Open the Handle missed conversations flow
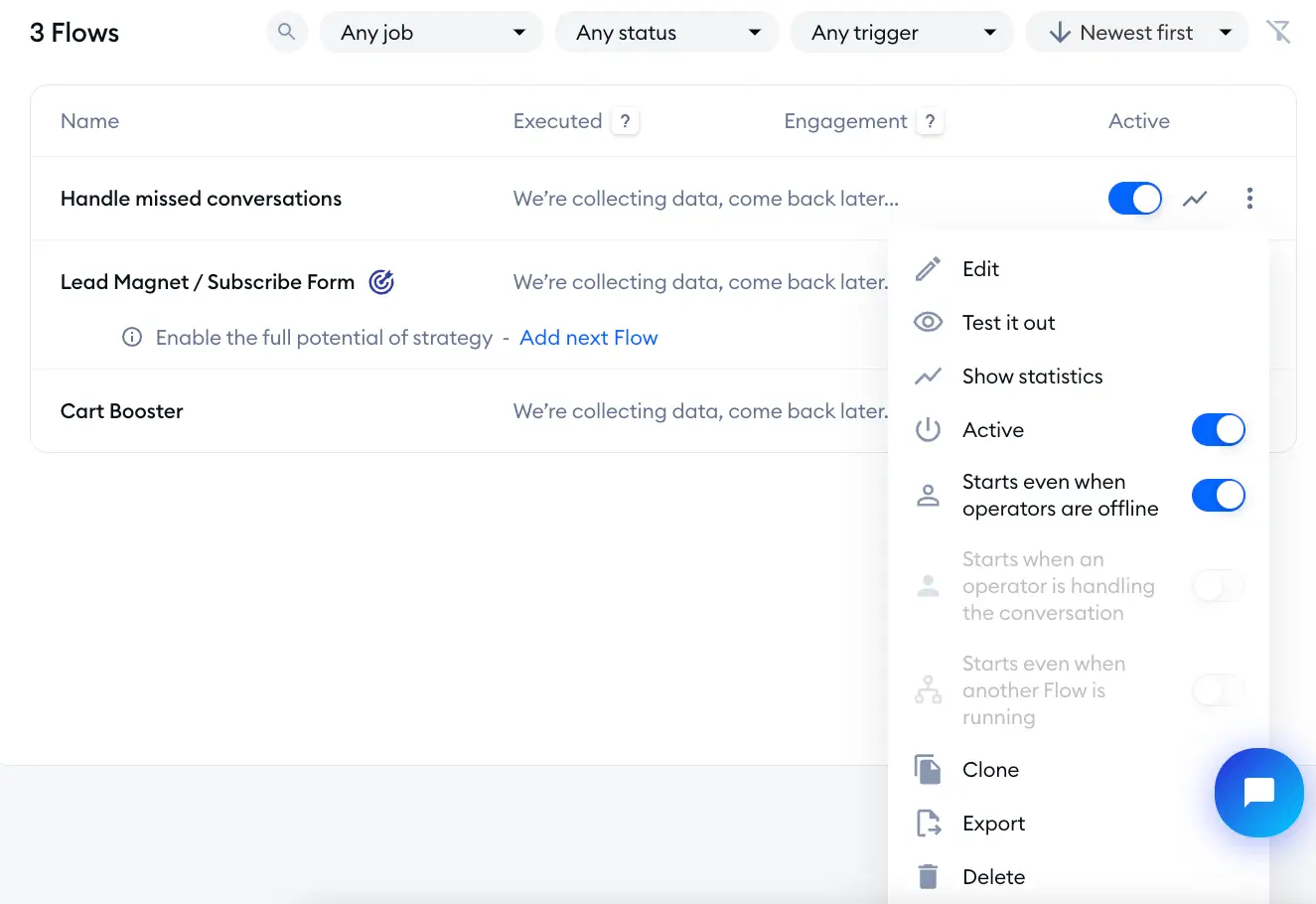 tap(201, 199)
